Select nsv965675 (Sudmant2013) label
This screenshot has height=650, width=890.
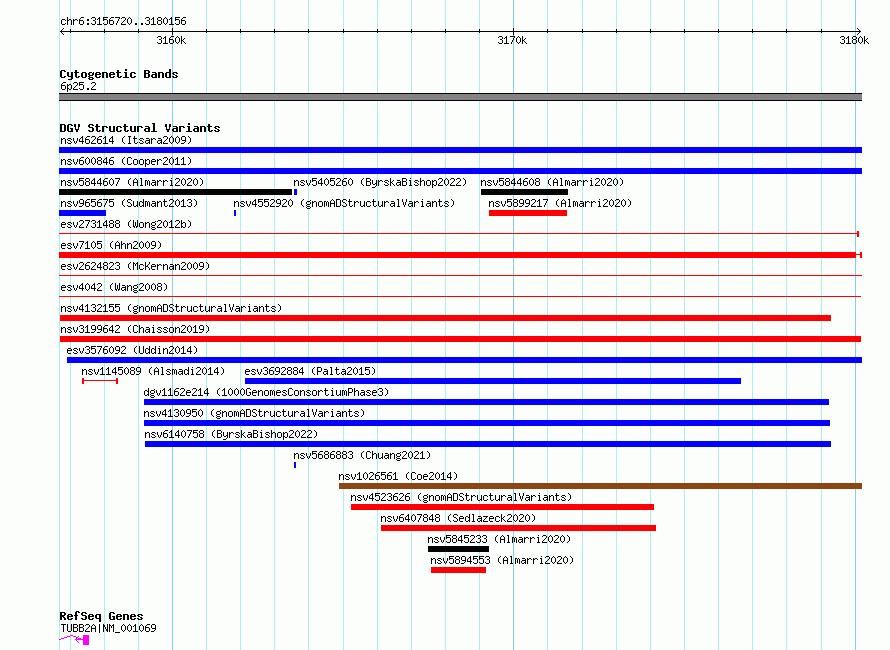[129, 203]
